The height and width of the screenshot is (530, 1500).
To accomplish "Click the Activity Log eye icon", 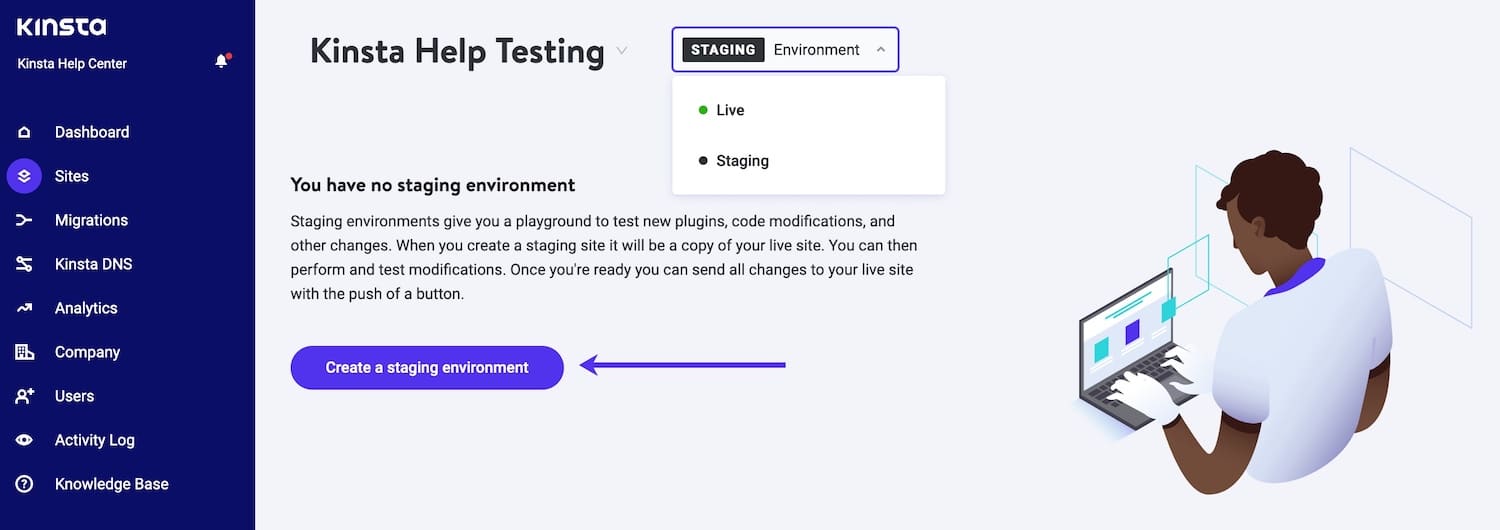I will [24, 440].
